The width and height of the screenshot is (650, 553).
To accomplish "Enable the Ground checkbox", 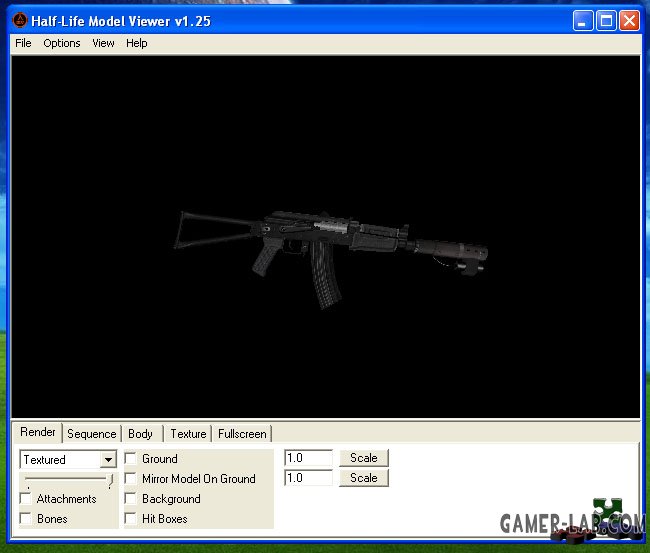I will (x=130, y=458).
